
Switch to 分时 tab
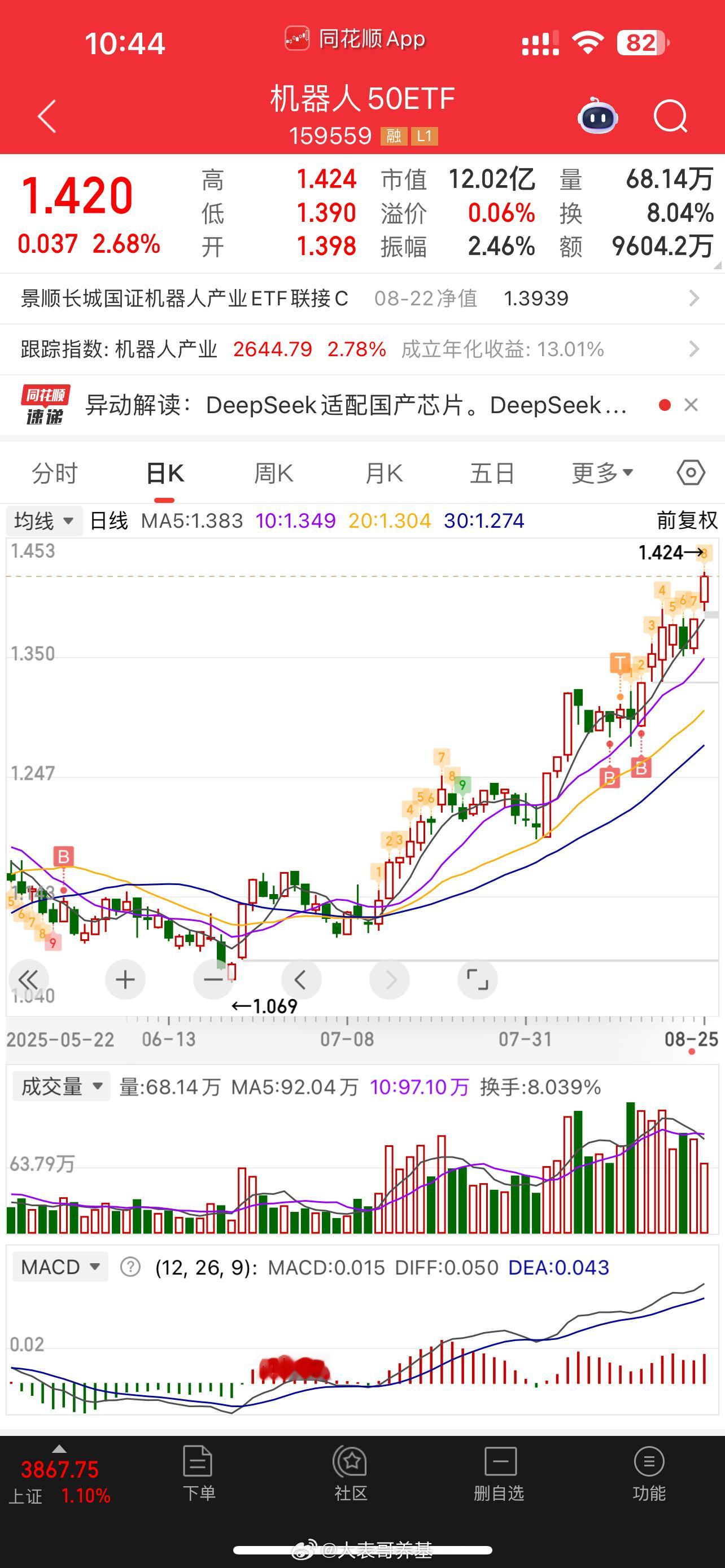point(55,473)
